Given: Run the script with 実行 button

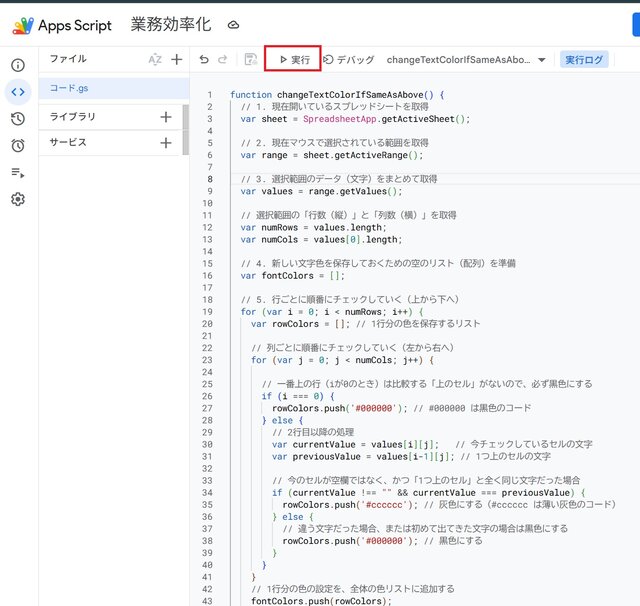Looking at the screenshot, I should pyautogui.click(x=293, y=60).
